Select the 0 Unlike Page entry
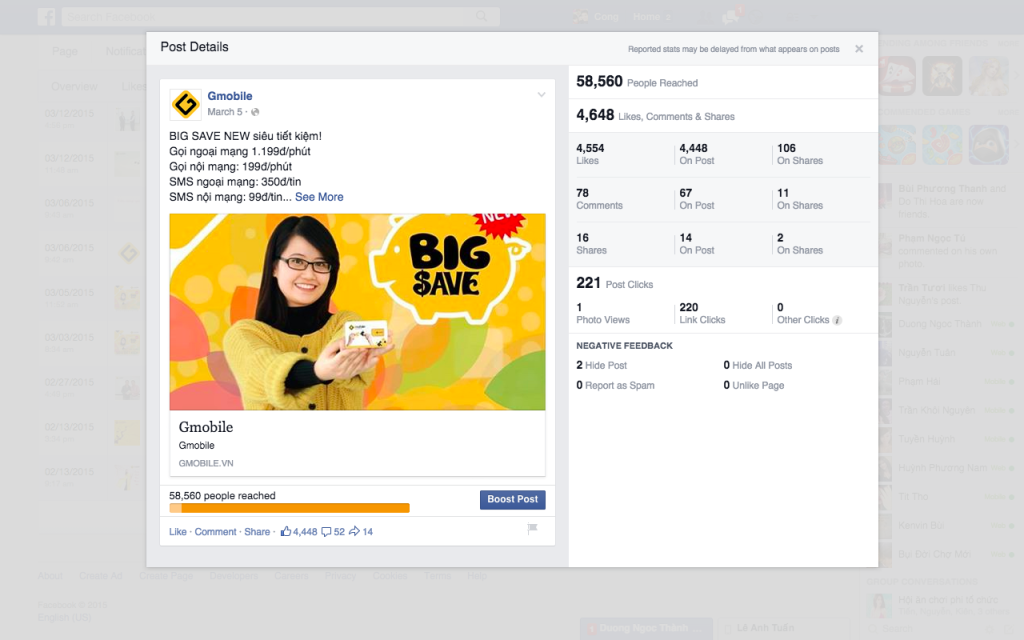Viewport: 1024px width, 640px height. (x=754, y=385)
